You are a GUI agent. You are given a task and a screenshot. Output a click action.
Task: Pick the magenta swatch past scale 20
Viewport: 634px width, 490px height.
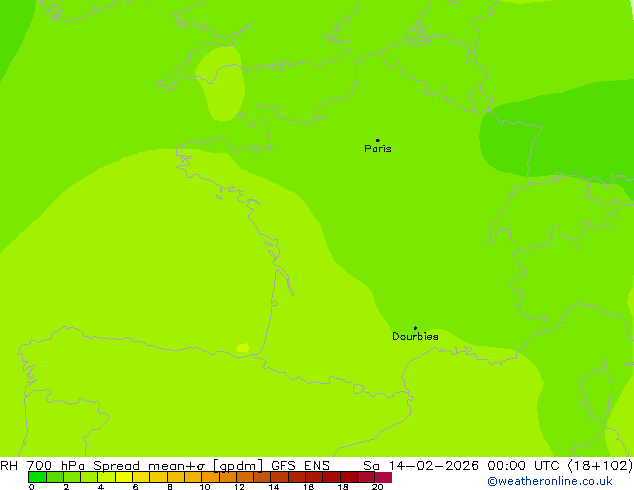[x=383, y=477]
